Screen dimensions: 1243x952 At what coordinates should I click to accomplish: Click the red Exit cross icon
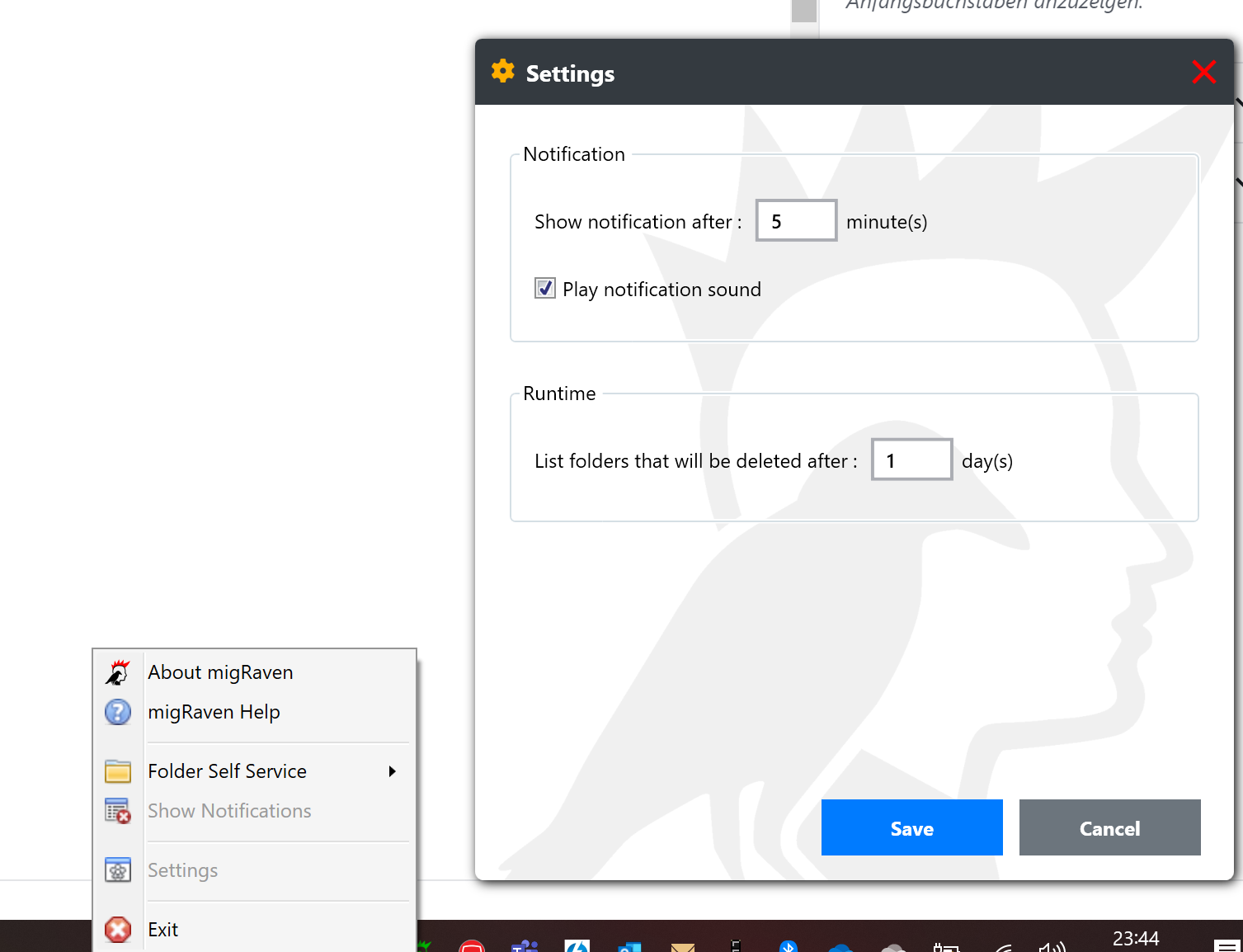coord(118,930)
